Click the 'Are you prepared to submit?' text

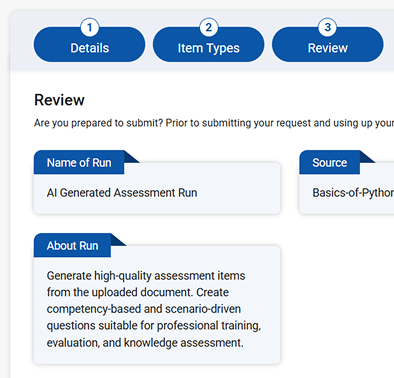click(x=98, y=123)
